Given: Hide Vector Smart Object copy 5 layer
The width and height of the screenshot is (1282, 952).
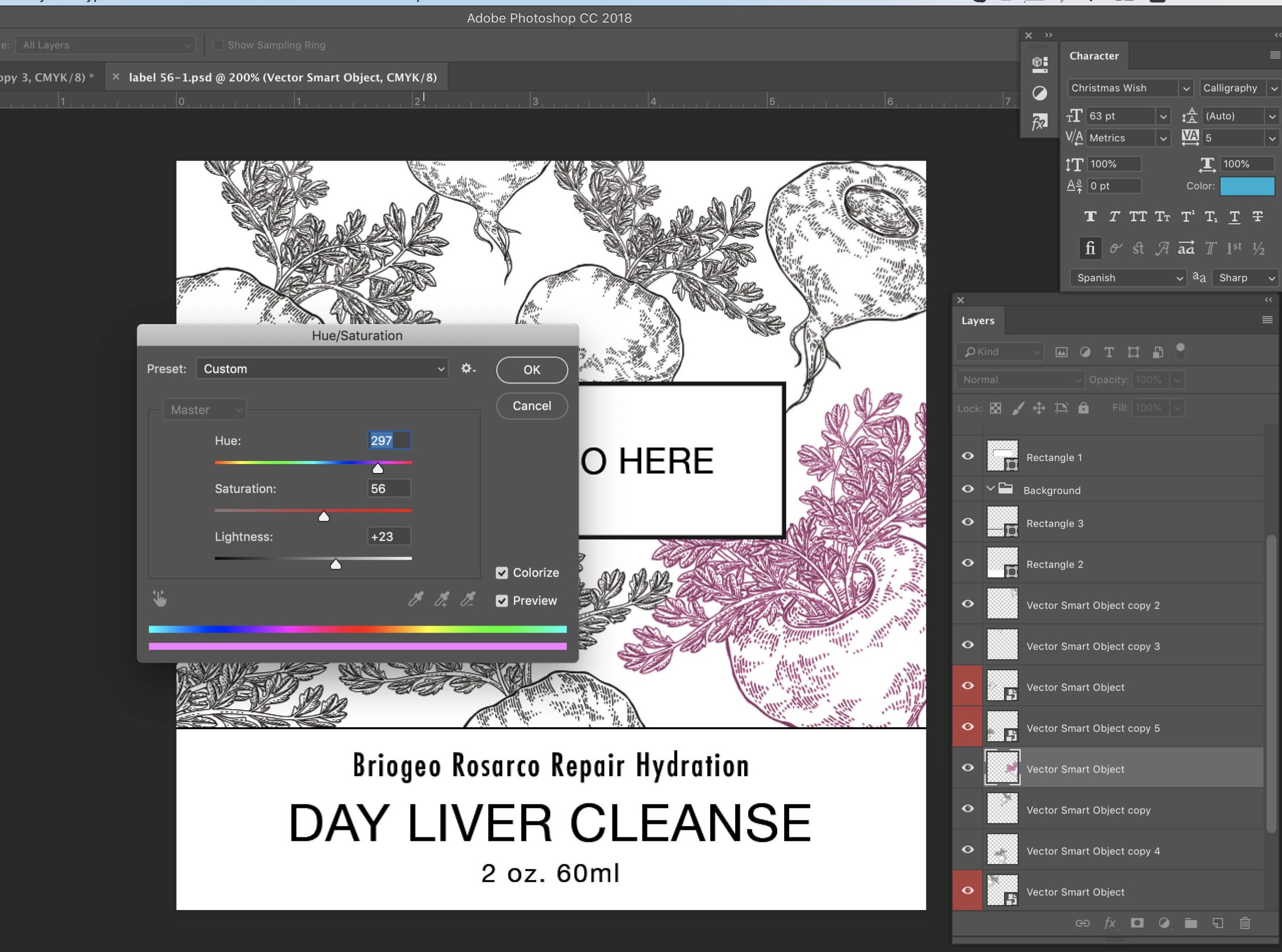Looking at the screenshot, I should pyautogui.click(x=968, y=726).
